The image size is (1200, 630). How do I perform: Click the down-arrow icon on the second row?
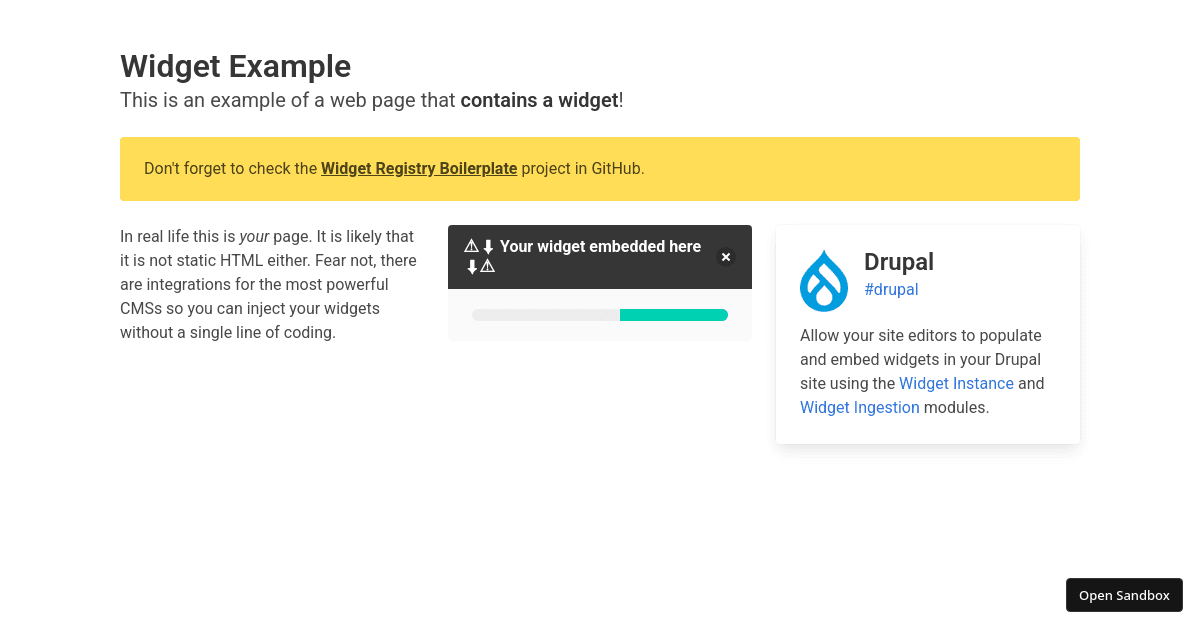pos(471,265)
